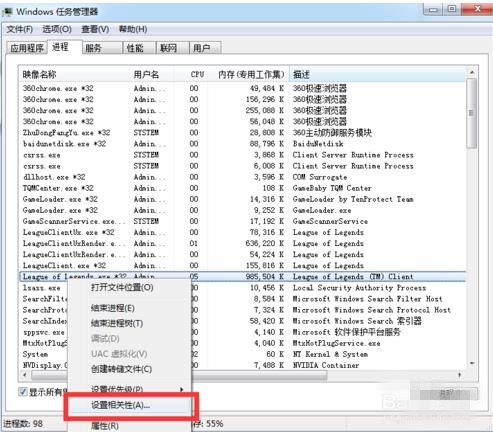Click the 进程数: 98 status bar entry
This screenshot has width=493, height=432.
pos(23,424)
